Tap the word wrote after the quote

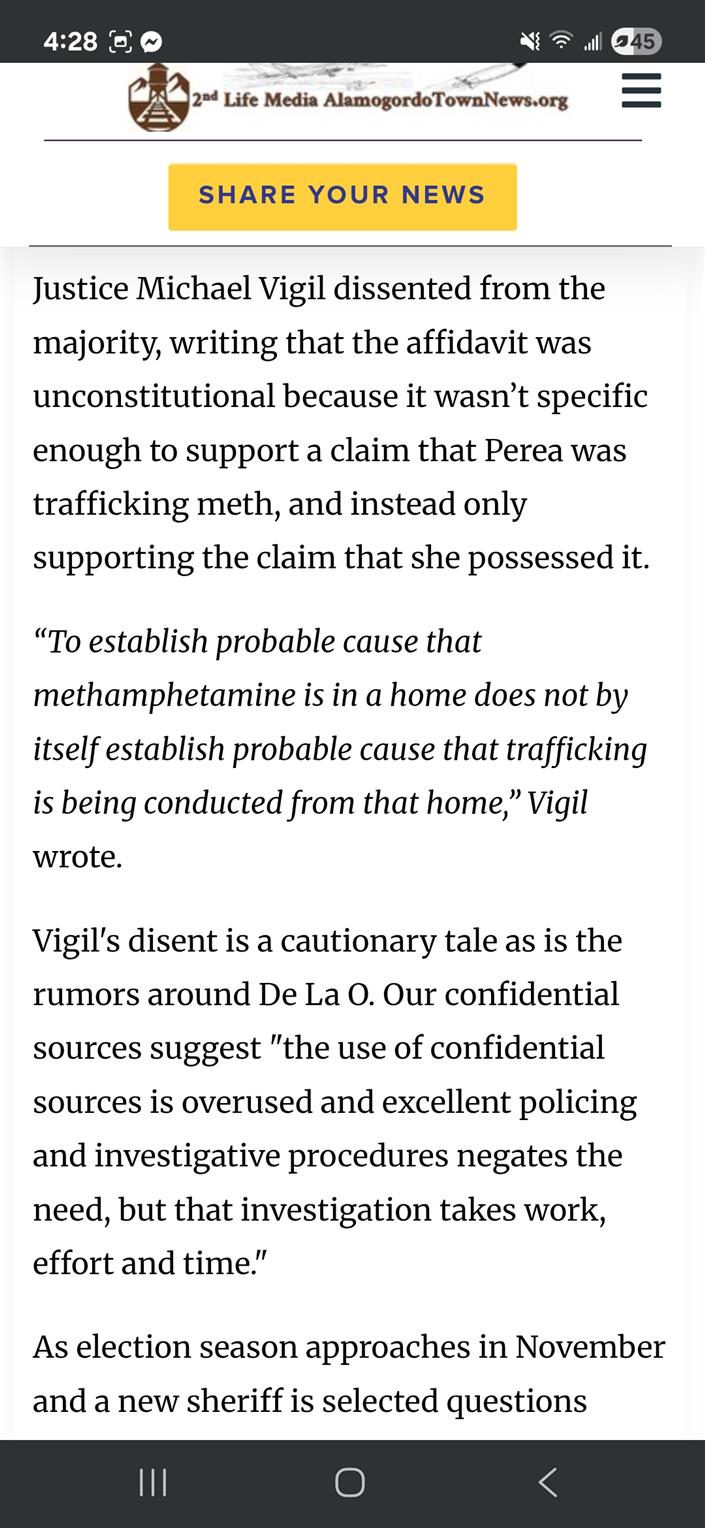click(x=77, y=857)
